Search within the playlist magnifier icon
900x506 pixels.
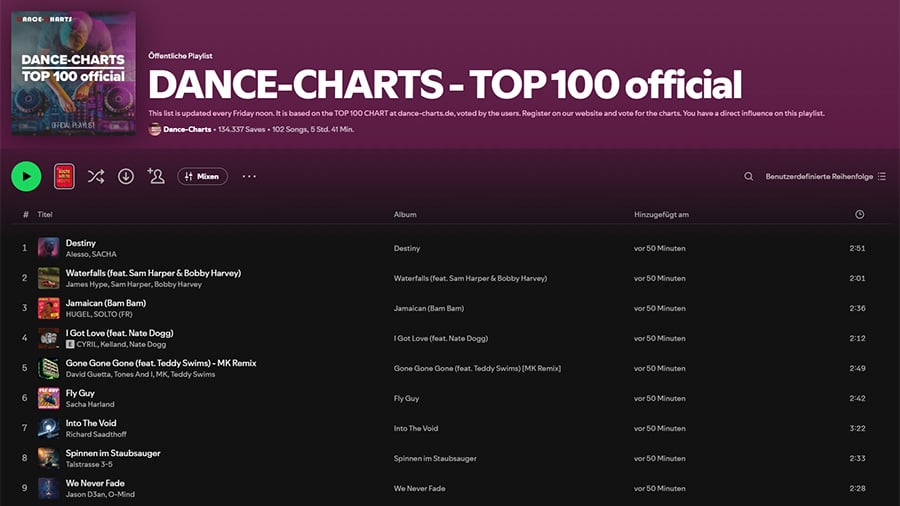748,177
